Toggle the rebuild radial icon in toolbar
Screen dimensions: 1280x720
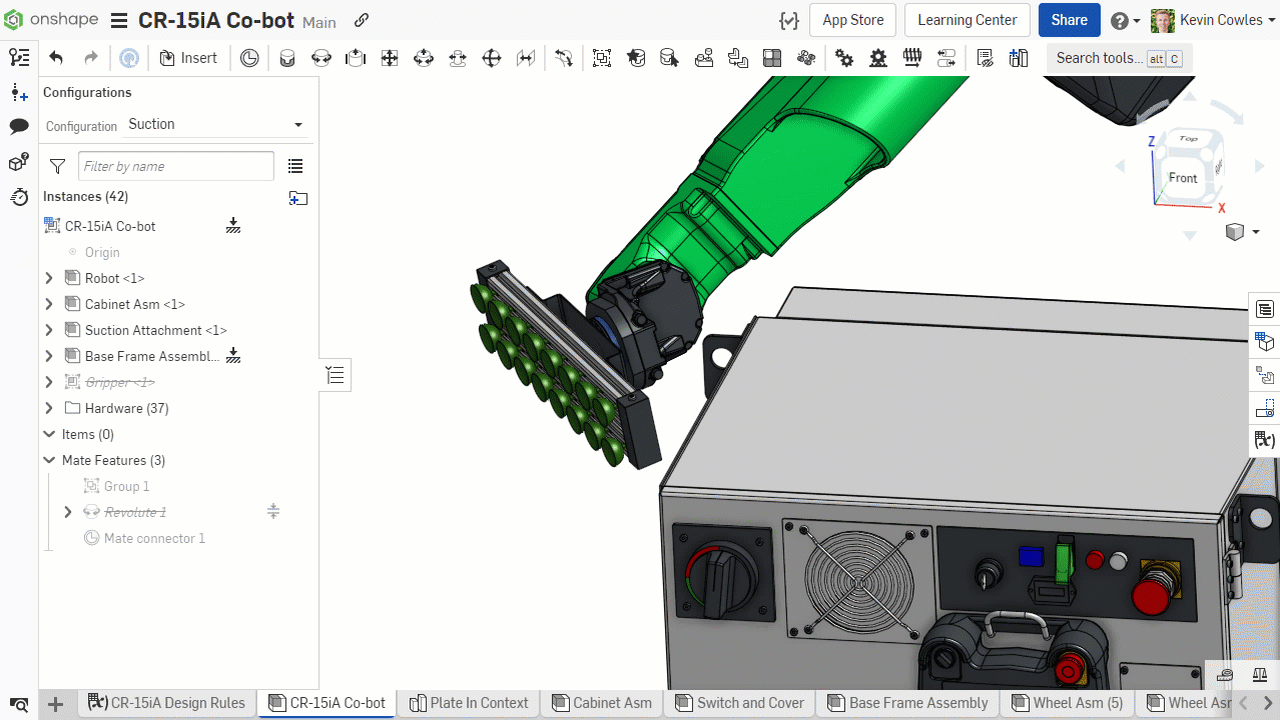click(129, 58)
